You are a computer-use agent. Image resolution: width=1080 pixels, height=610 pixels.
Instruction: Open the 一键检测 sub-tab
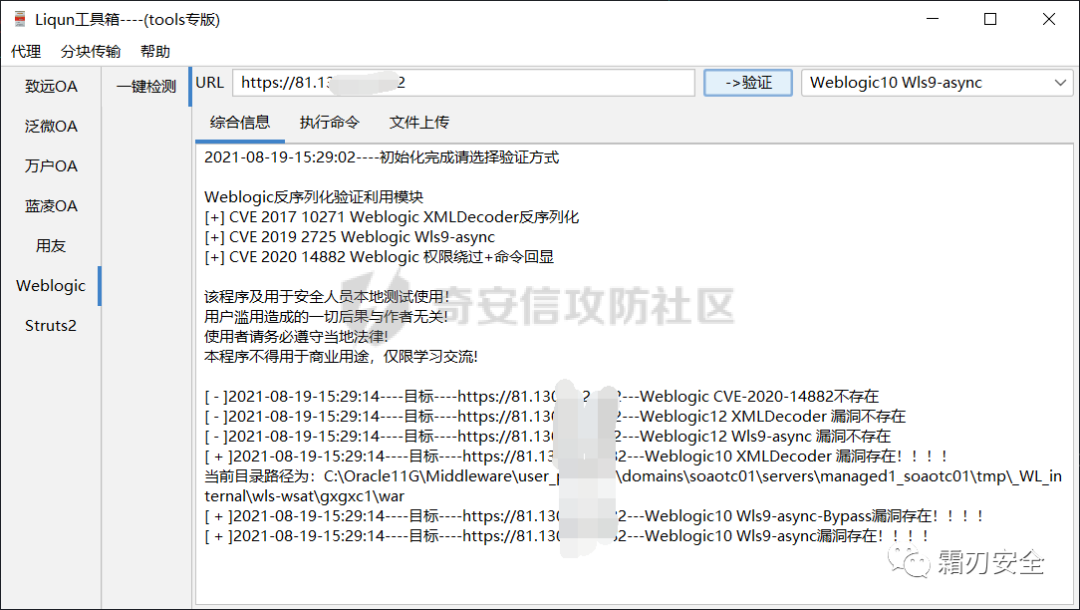[146, 87]
